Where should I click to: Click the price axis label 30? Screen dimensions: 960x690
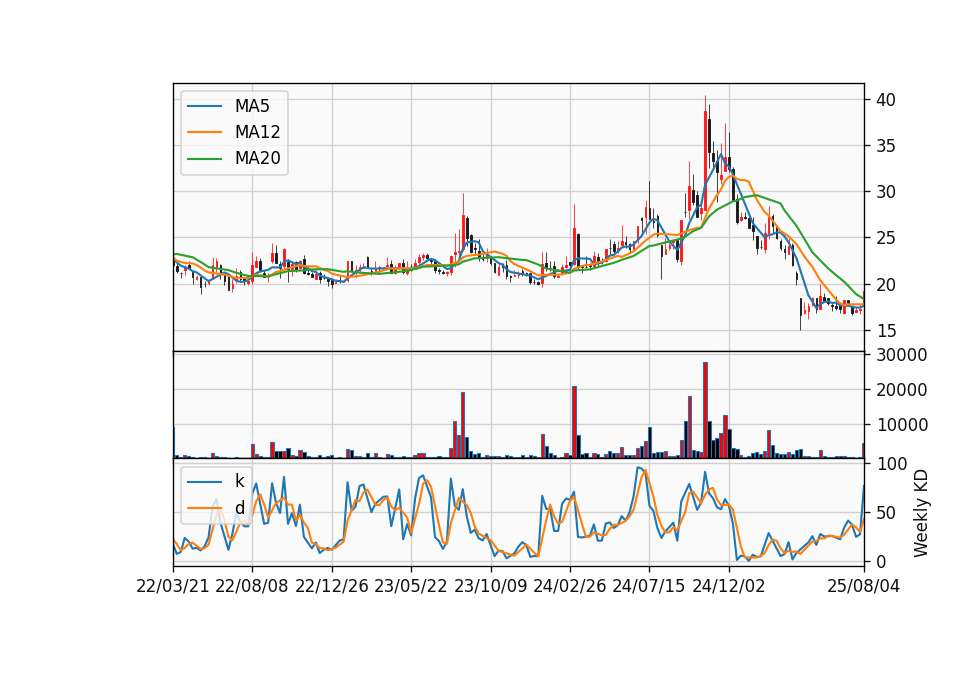pos(885,192)
